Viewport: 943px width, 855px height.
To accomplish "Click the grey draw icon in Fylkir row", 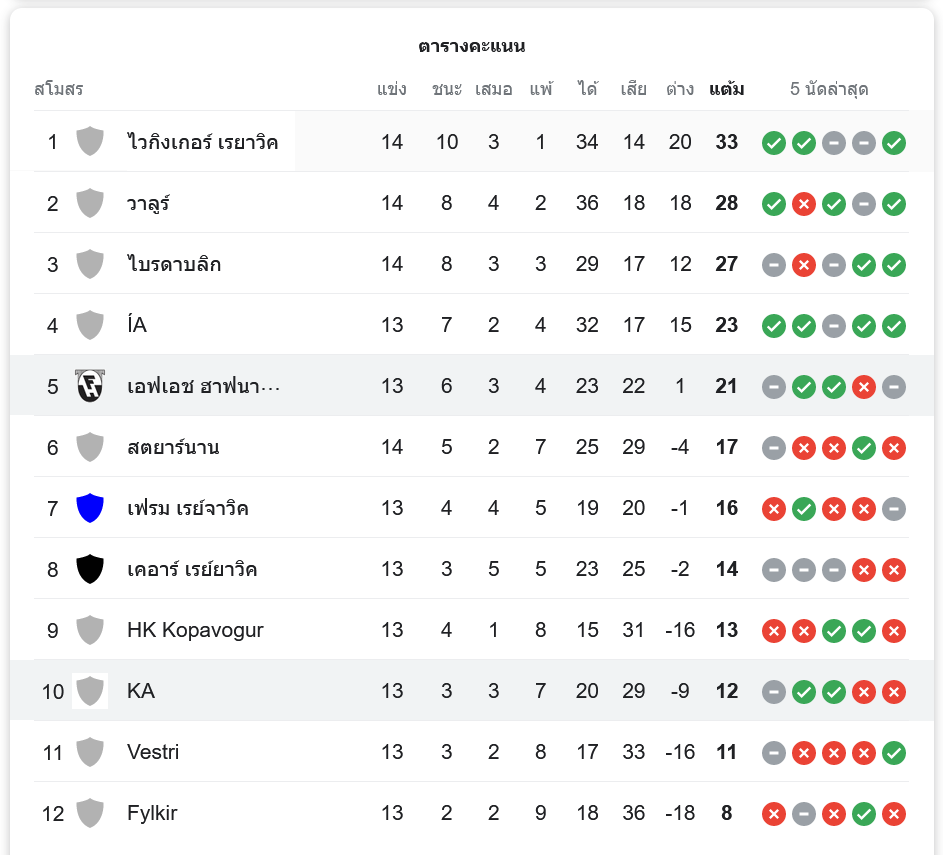I will coord(803,814).
